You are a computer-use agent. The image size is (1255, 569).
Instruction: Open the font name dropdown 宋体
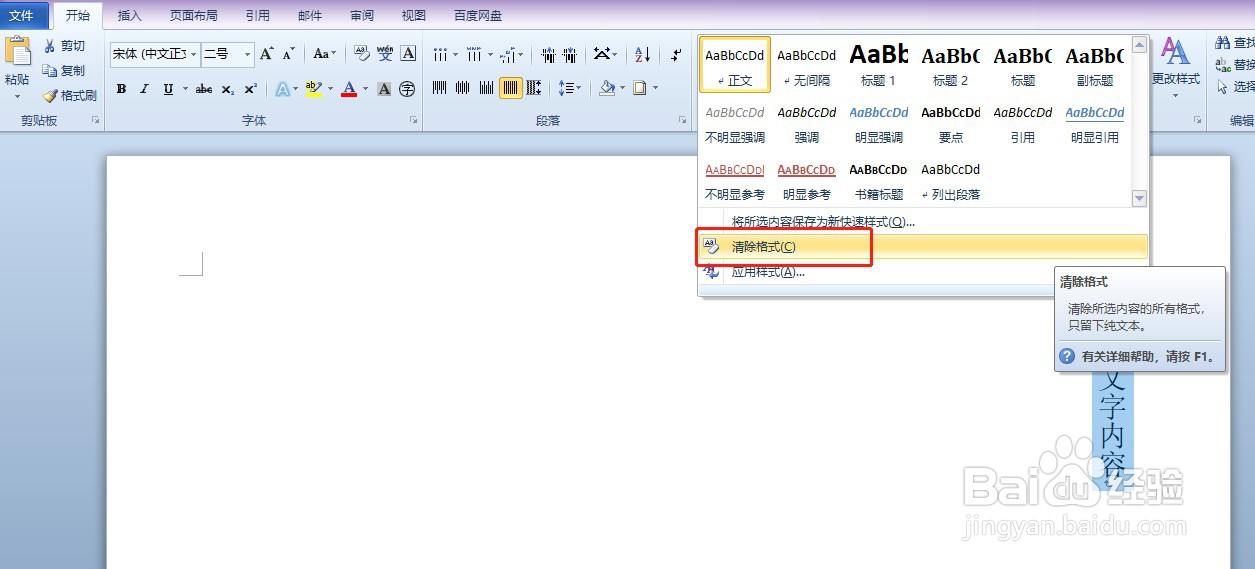(x=194, y=54)
